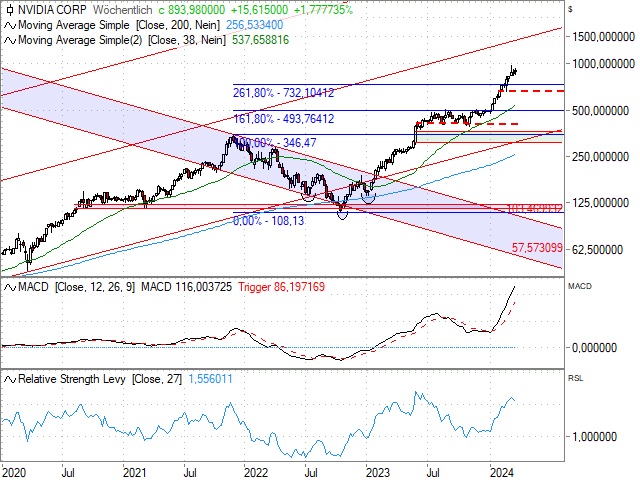Click the Fibonacci label 100,00% - 346,47
640x480 pixels.
[275, 143]
